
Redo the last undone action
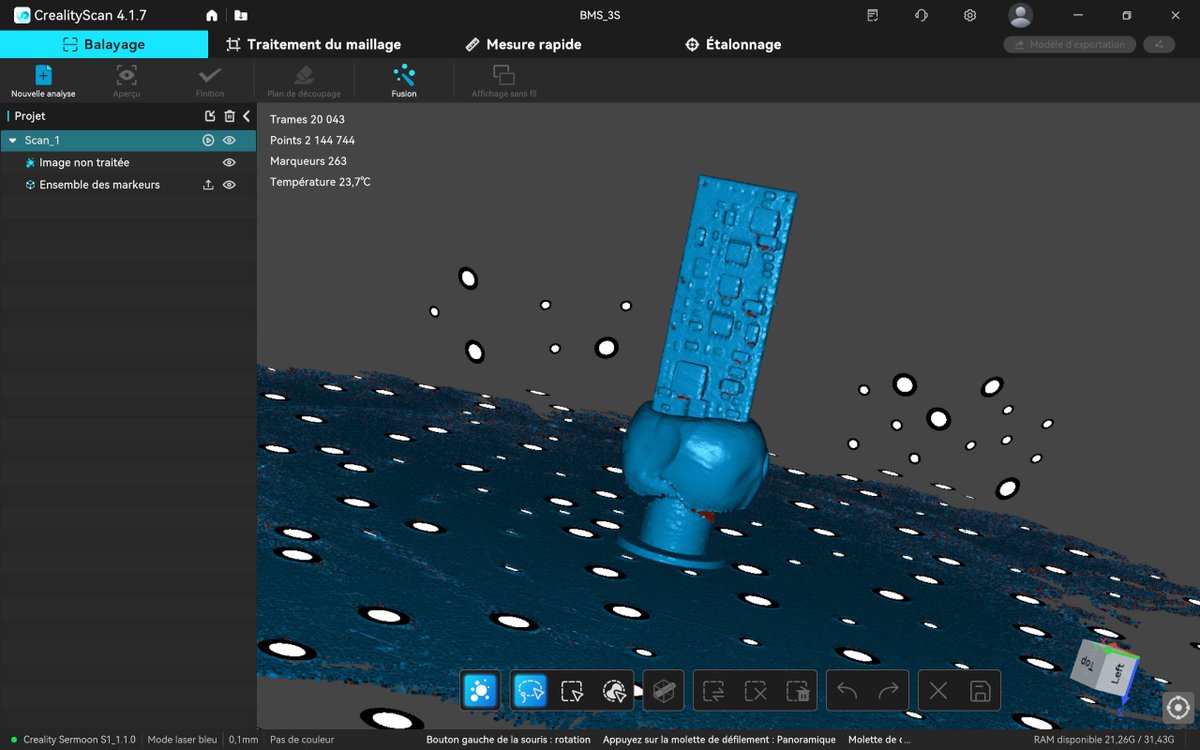(888, 689)
